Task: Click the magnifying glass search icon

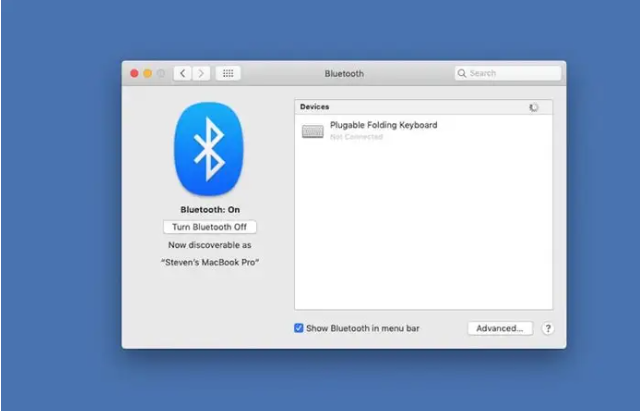Action: click(462, 73)
